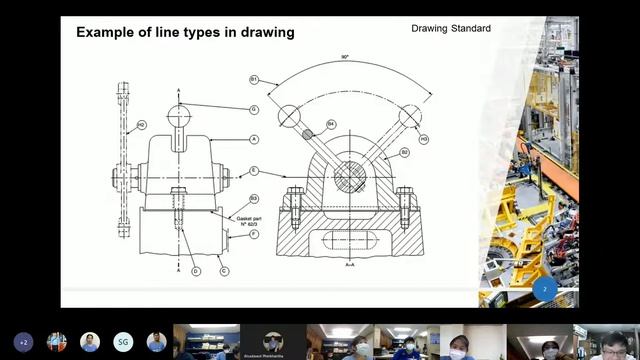The height and width of the screenshot is (360, 640).
Task: Click the E balloon label
Action: [254, 171]
